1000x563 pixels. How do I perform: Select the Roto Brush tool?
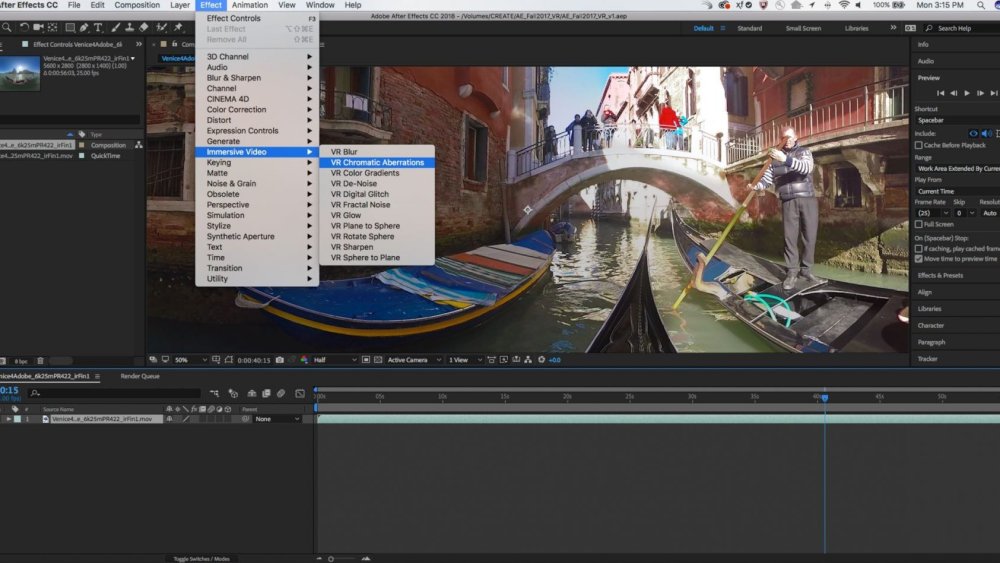click(x=161, y=27)
